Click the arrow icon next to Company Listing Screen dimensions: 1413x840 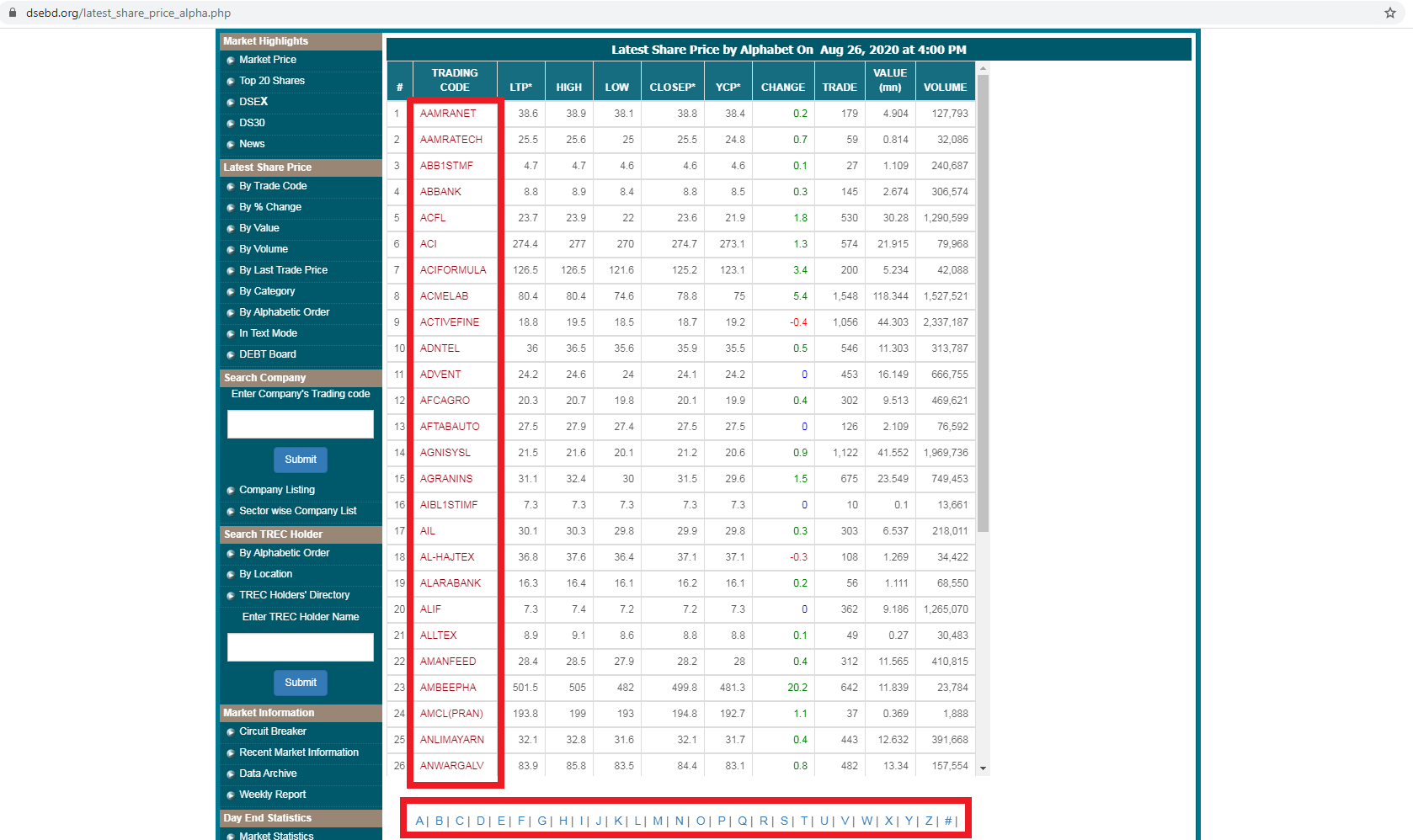231,489
